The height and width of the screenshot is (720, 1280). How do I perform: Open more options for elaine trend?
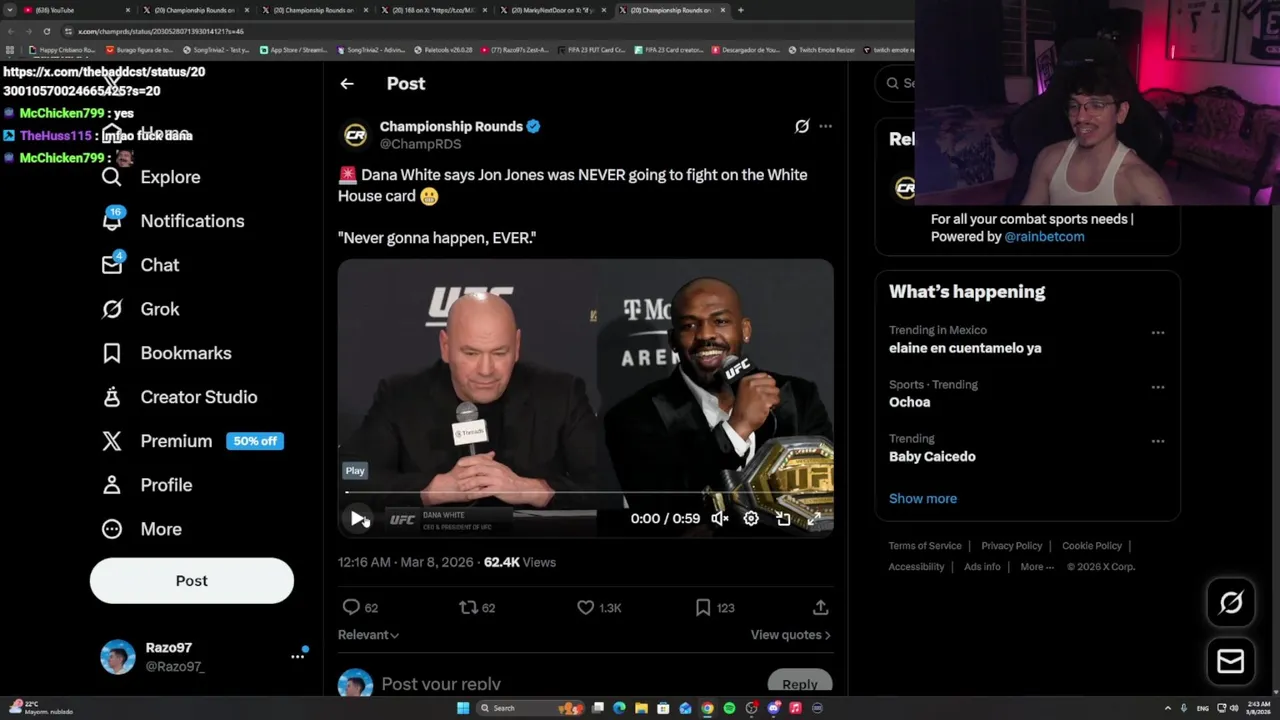tap(1158, 333)
